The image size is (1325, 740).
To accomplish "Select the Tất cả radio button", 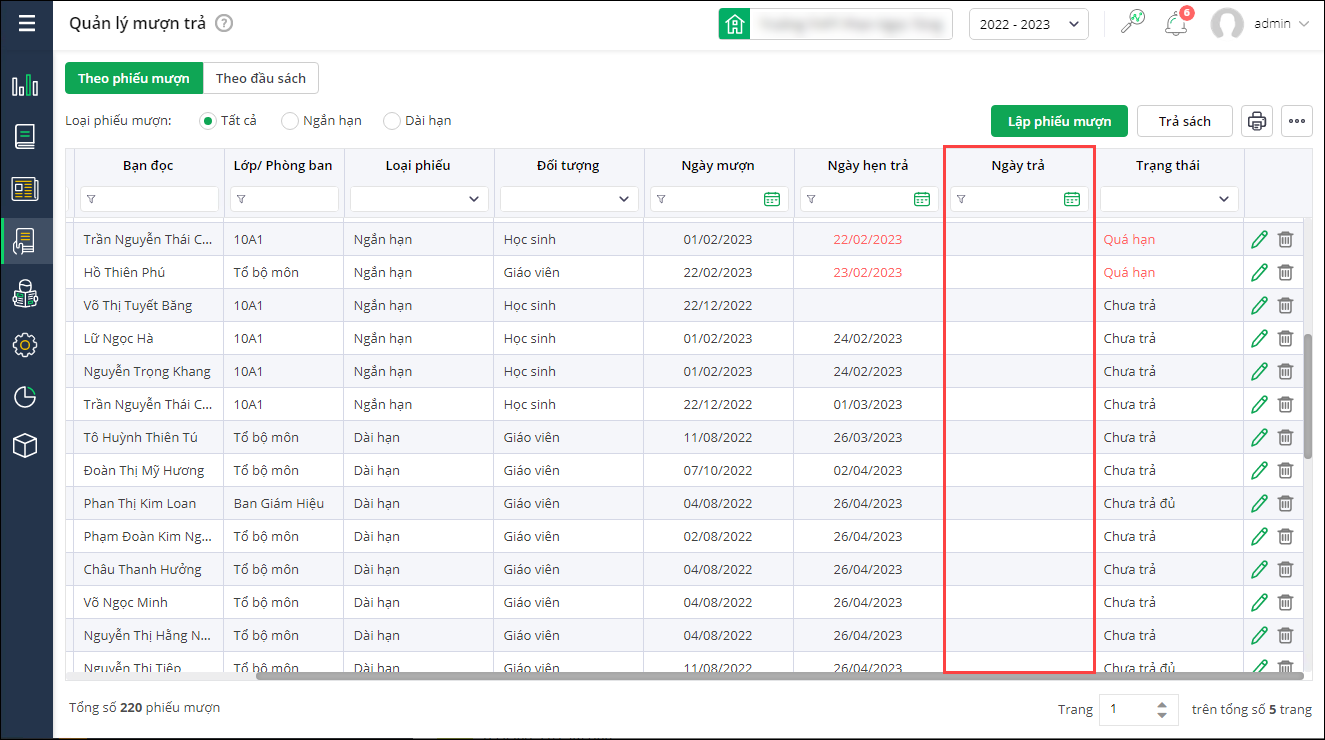I will tap(208, 121).
